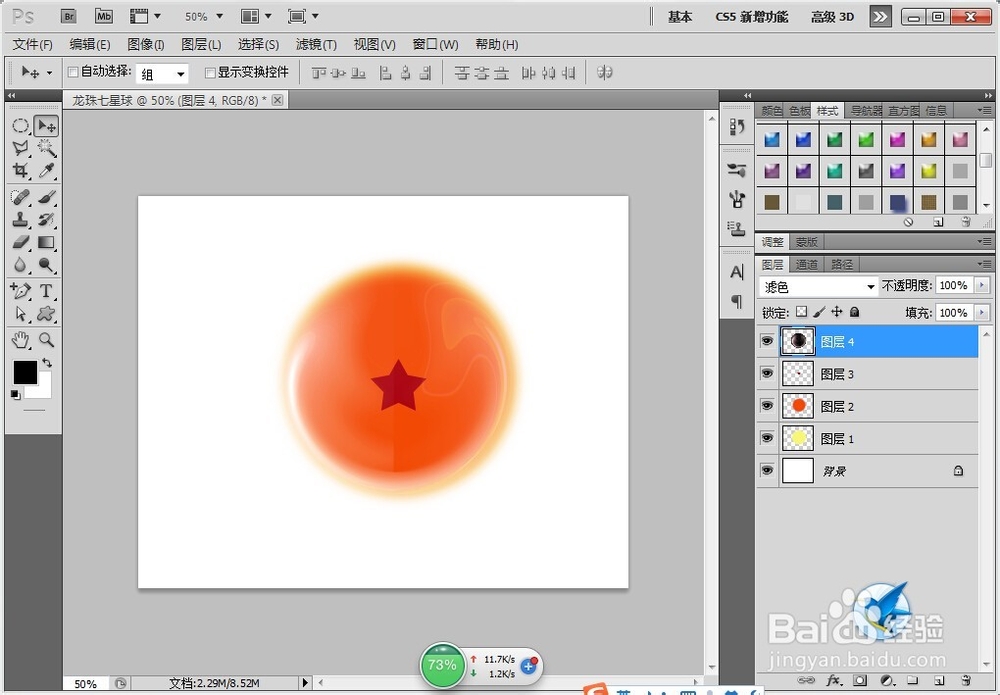
Task: Select the Zoom tool
Action: click(46, 340)
